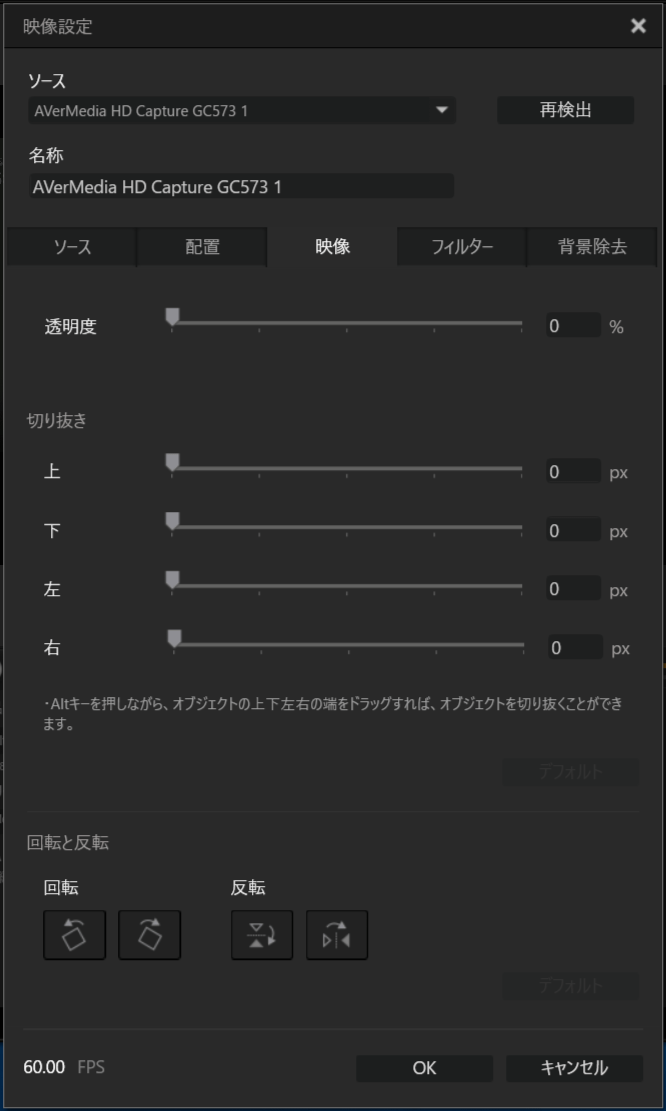Flip the video vertically
This screenshot has height=1111, width=666.
point(262,935)
